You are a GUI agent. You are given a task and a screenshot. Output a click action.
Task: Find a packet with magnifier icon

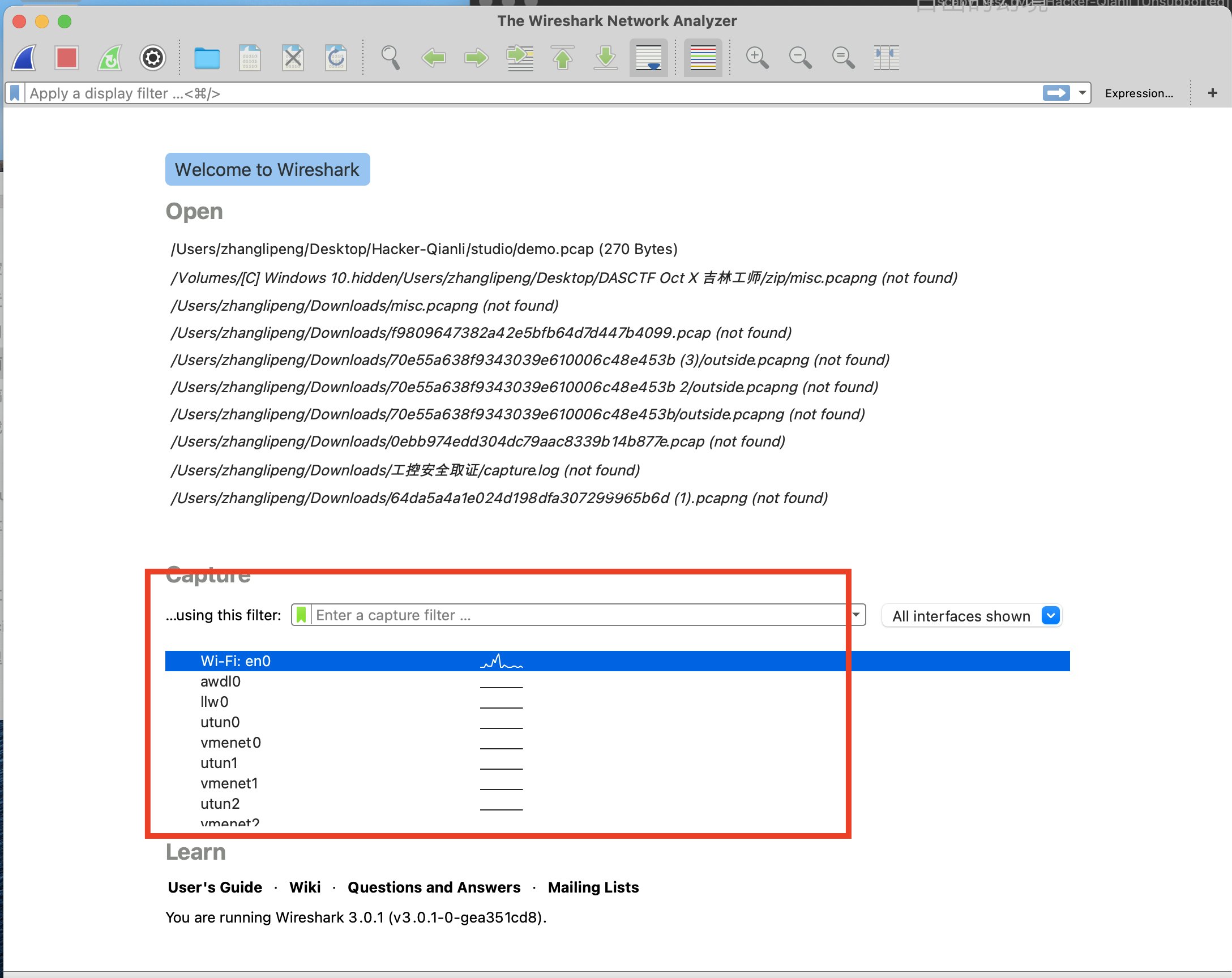click(390, 58)
